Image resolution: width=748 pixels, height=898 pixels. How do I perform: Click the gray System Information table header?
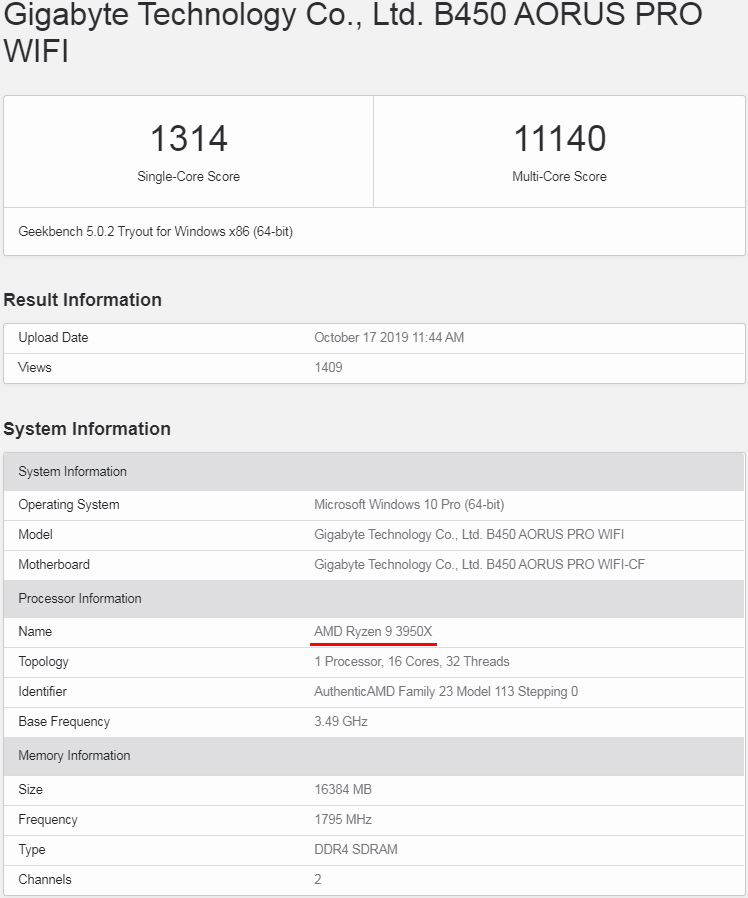click(x=374, y=471)
